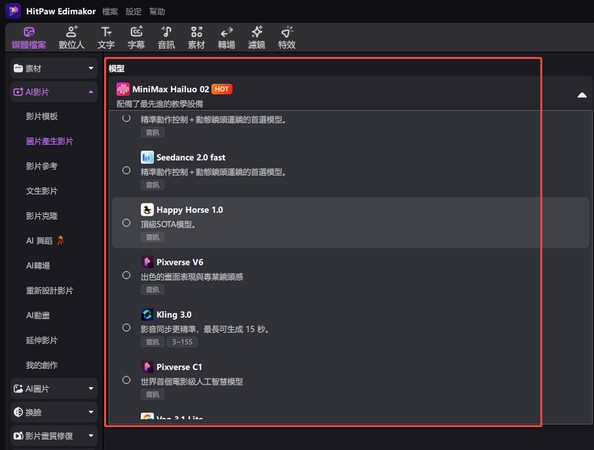Open the 濾鏡 filters tool
594x450 pixels.
click(x=256, y=38)
